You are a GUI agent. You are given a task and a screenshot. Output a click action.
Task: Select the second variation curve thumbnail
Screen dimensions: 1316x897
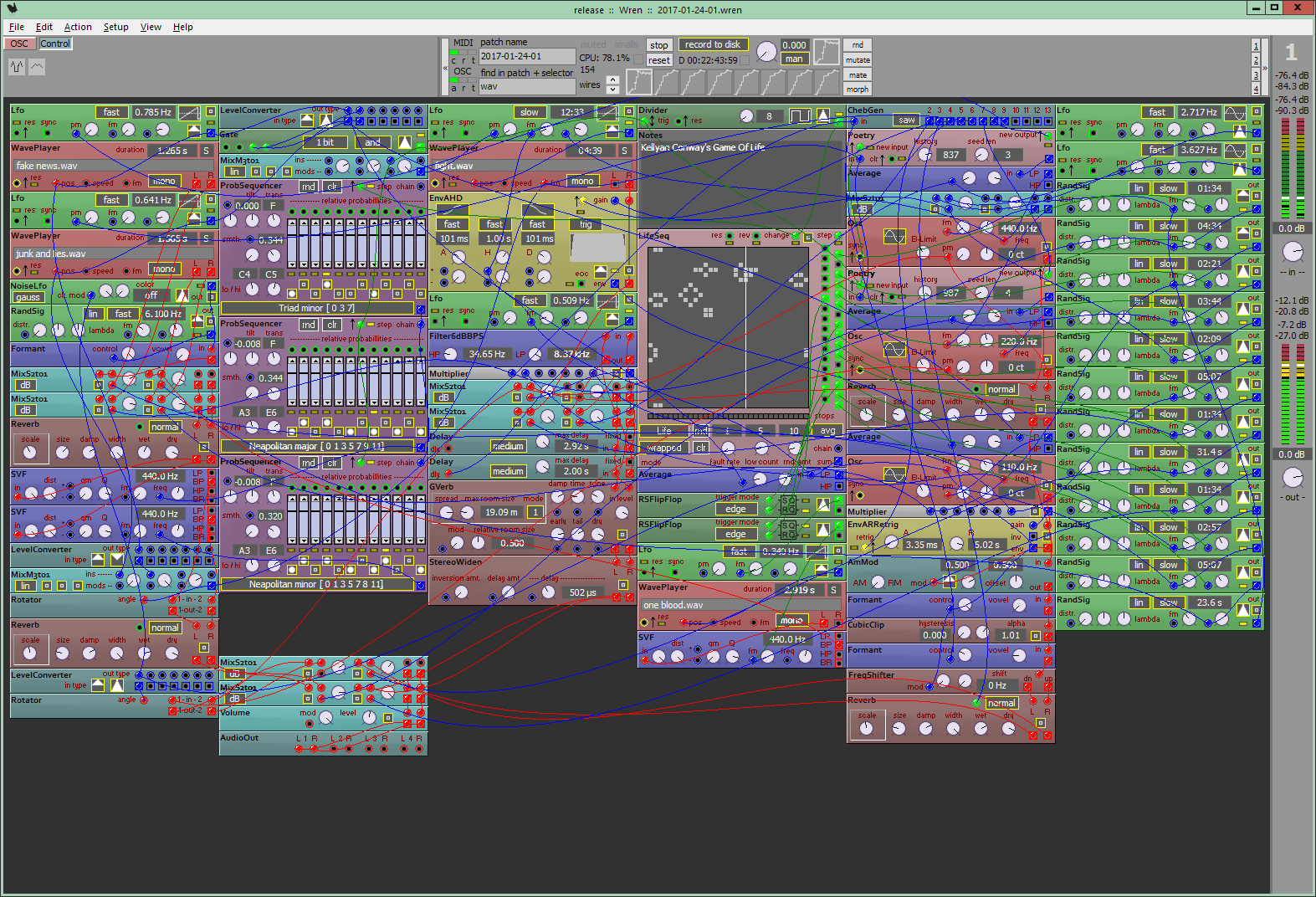coord(666,81)
